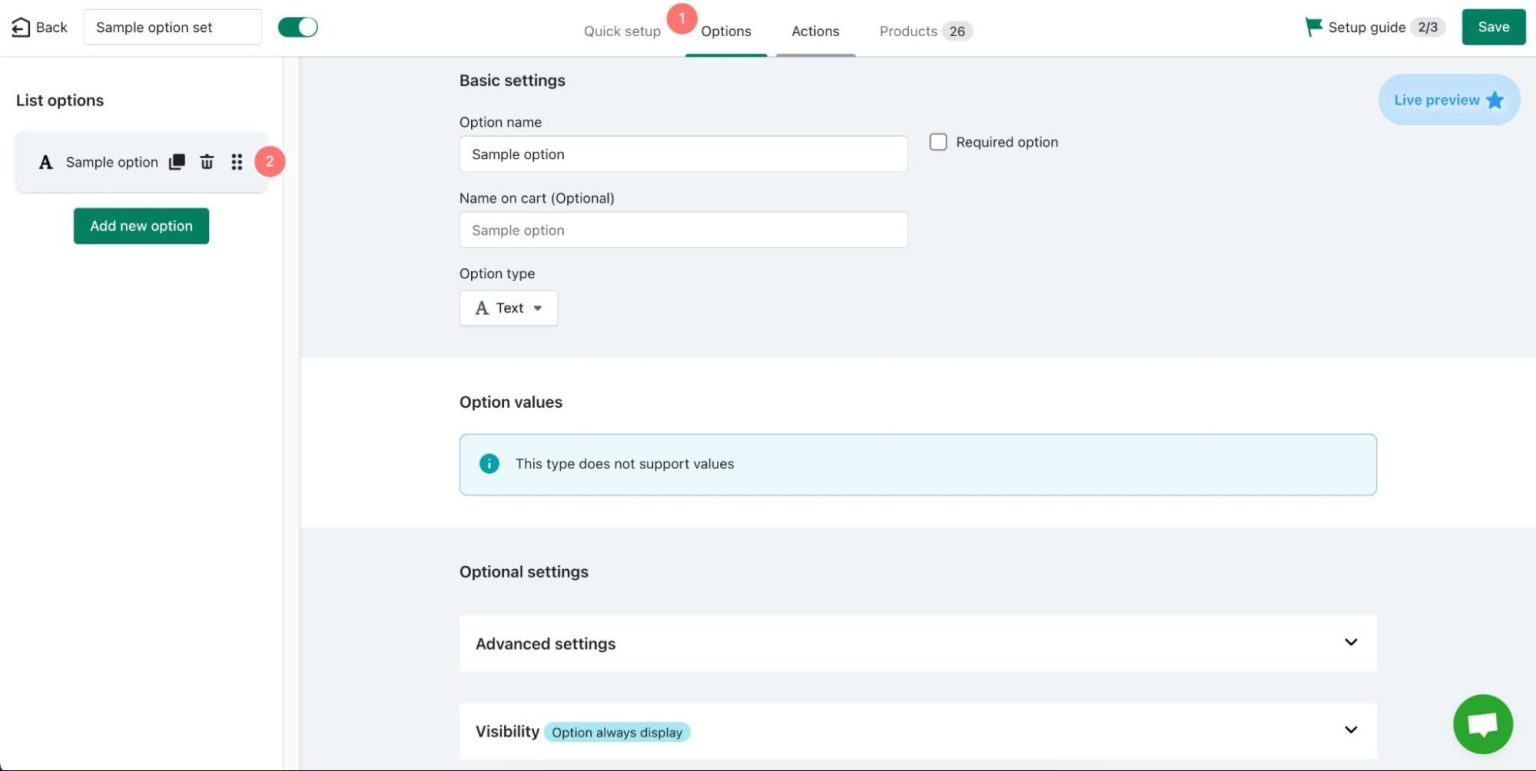Click the drag handle dots on Sample option
This screenshot has height=771, width=1536.
coord(236,161)
